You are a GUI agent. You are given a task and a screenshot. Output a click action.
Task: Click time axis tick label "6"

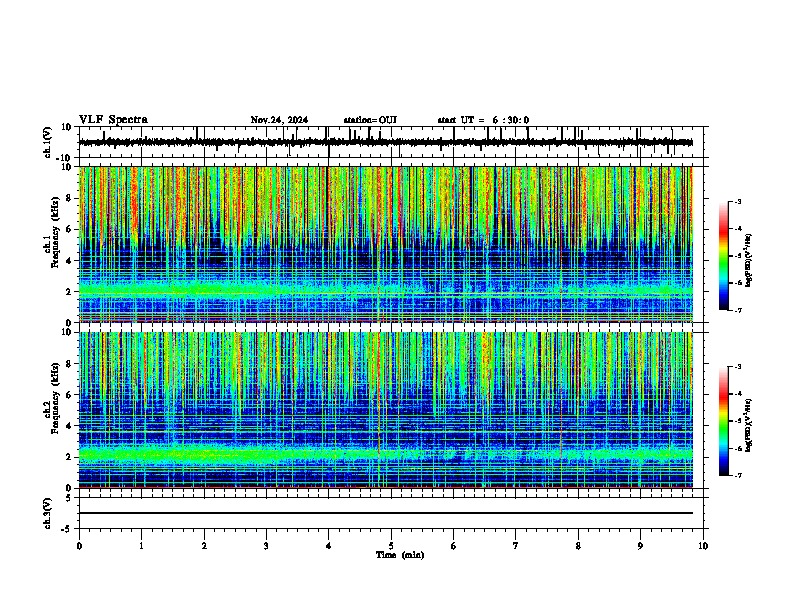453,546
